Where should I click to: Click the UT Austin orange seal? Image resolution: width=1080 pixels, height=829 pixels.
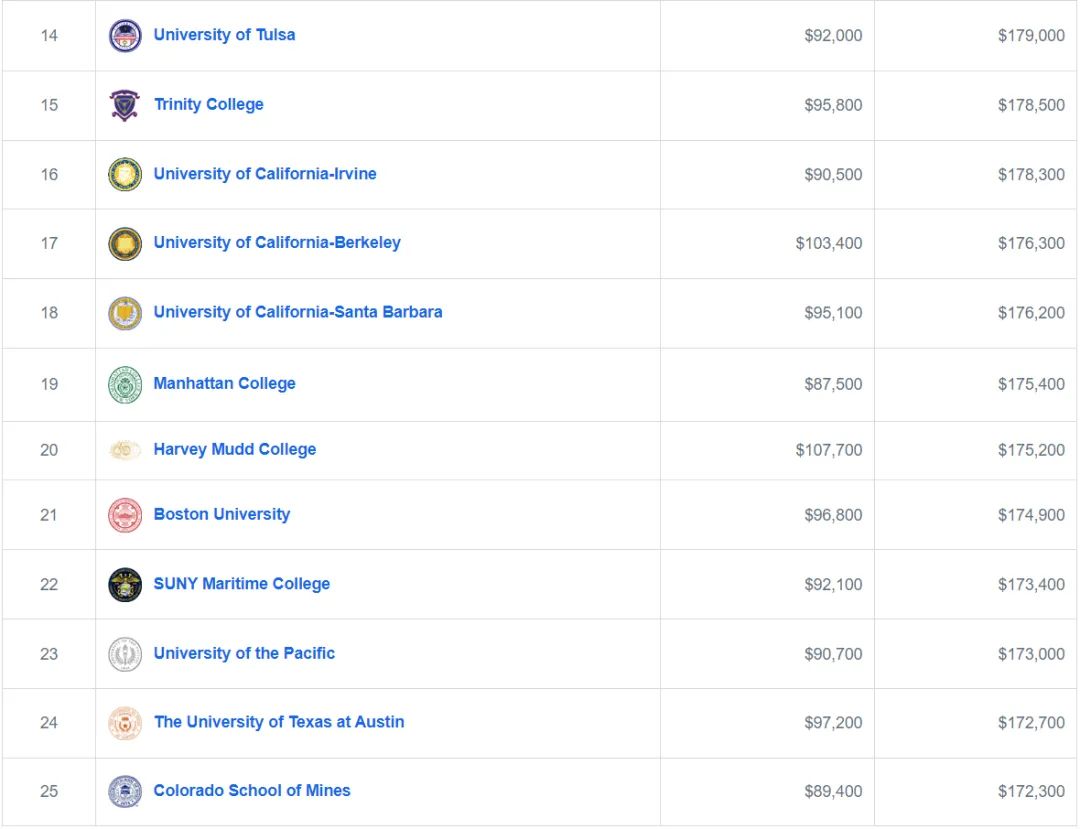pos(125,723)
